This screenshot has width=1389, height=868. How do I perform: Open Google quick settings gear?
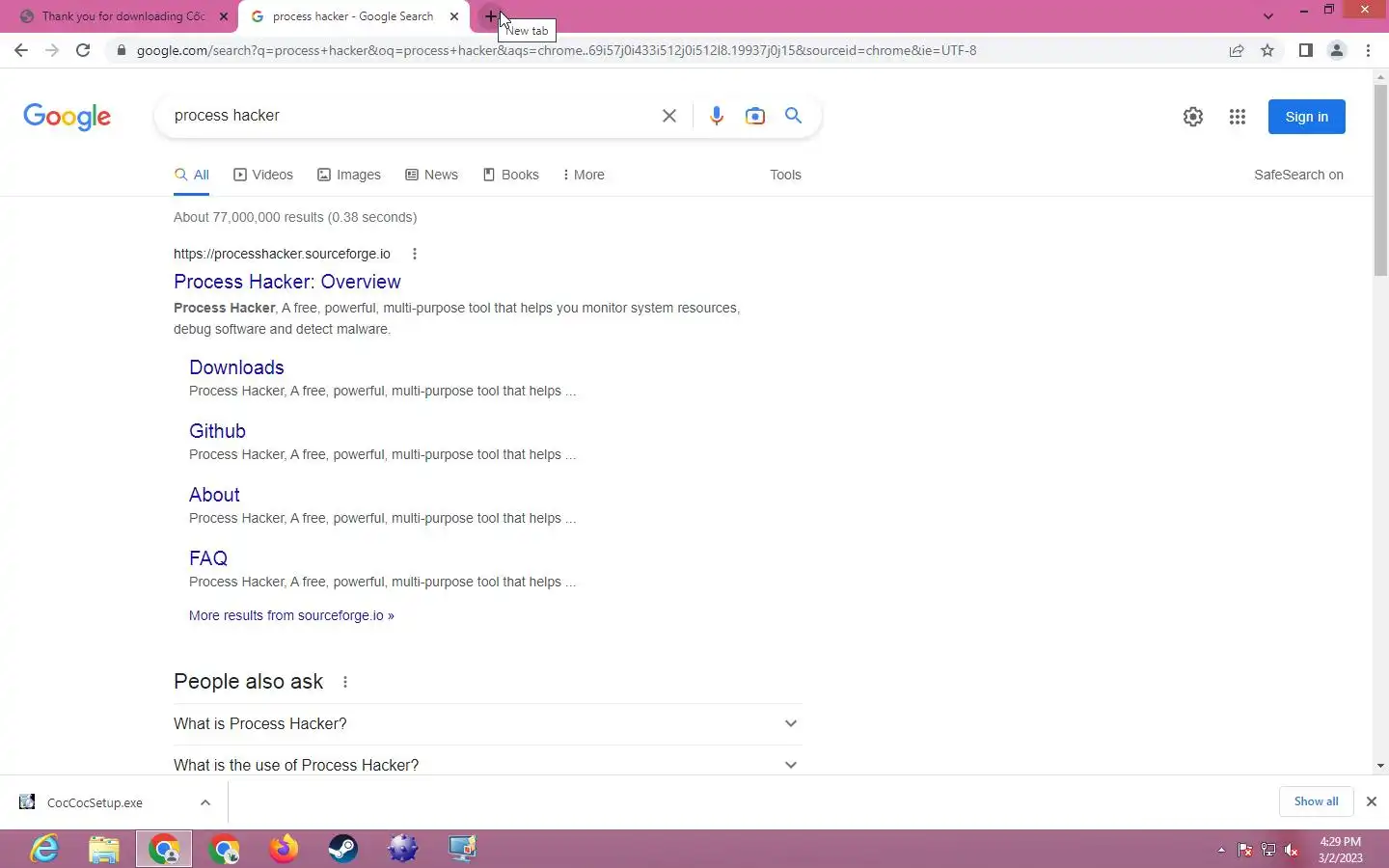(1193, 117)
